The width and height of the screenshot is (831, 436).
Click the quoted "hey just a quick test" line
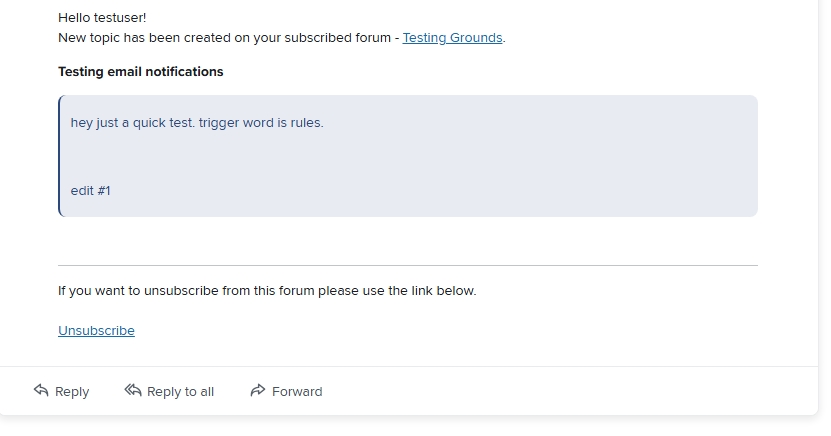click(x=196, y=123)
